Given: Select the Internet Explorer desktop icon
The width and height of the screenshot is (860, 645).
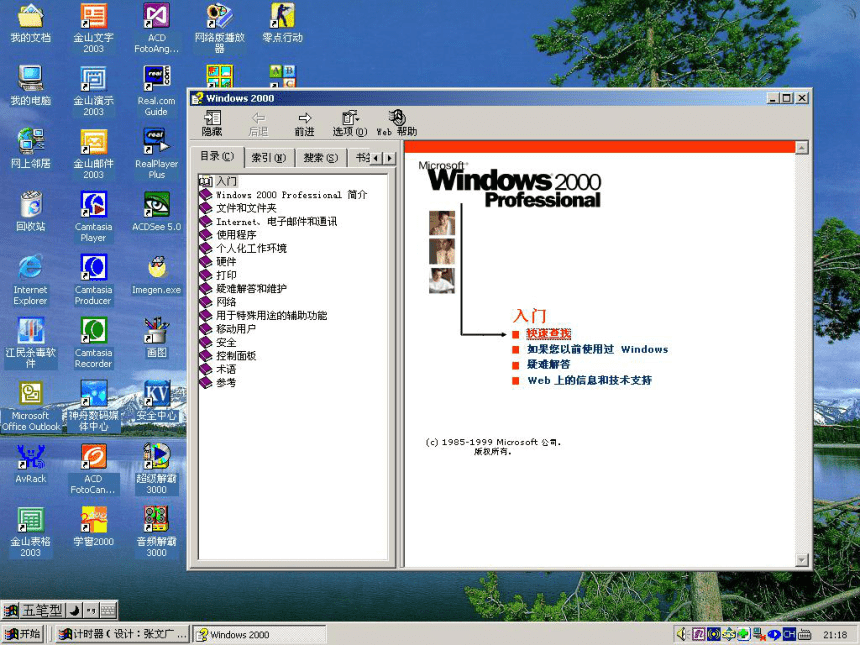Looking at the screenshot, I should click(31, 280).
